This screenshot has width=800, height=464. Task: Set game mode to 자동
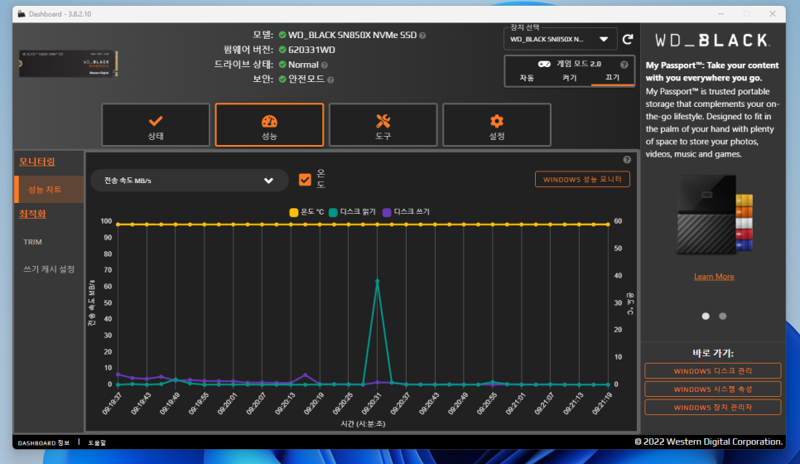(x=527, y=78)
